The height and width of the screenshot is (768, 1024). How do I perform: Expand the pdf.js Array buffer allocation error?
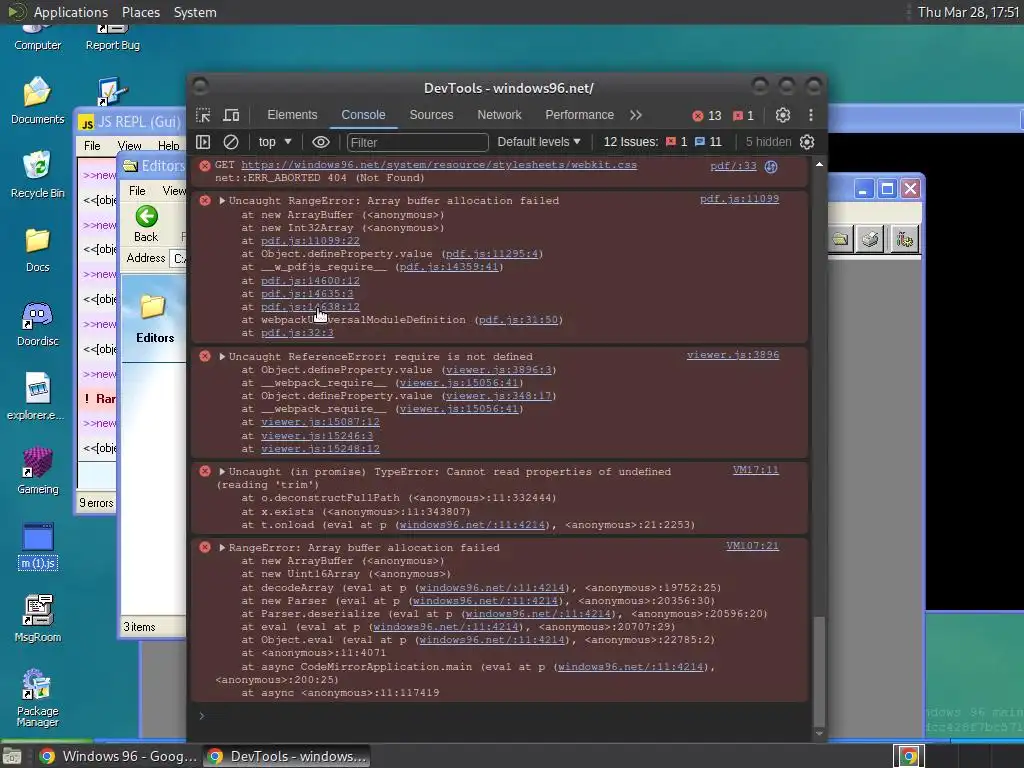point(222,200)
